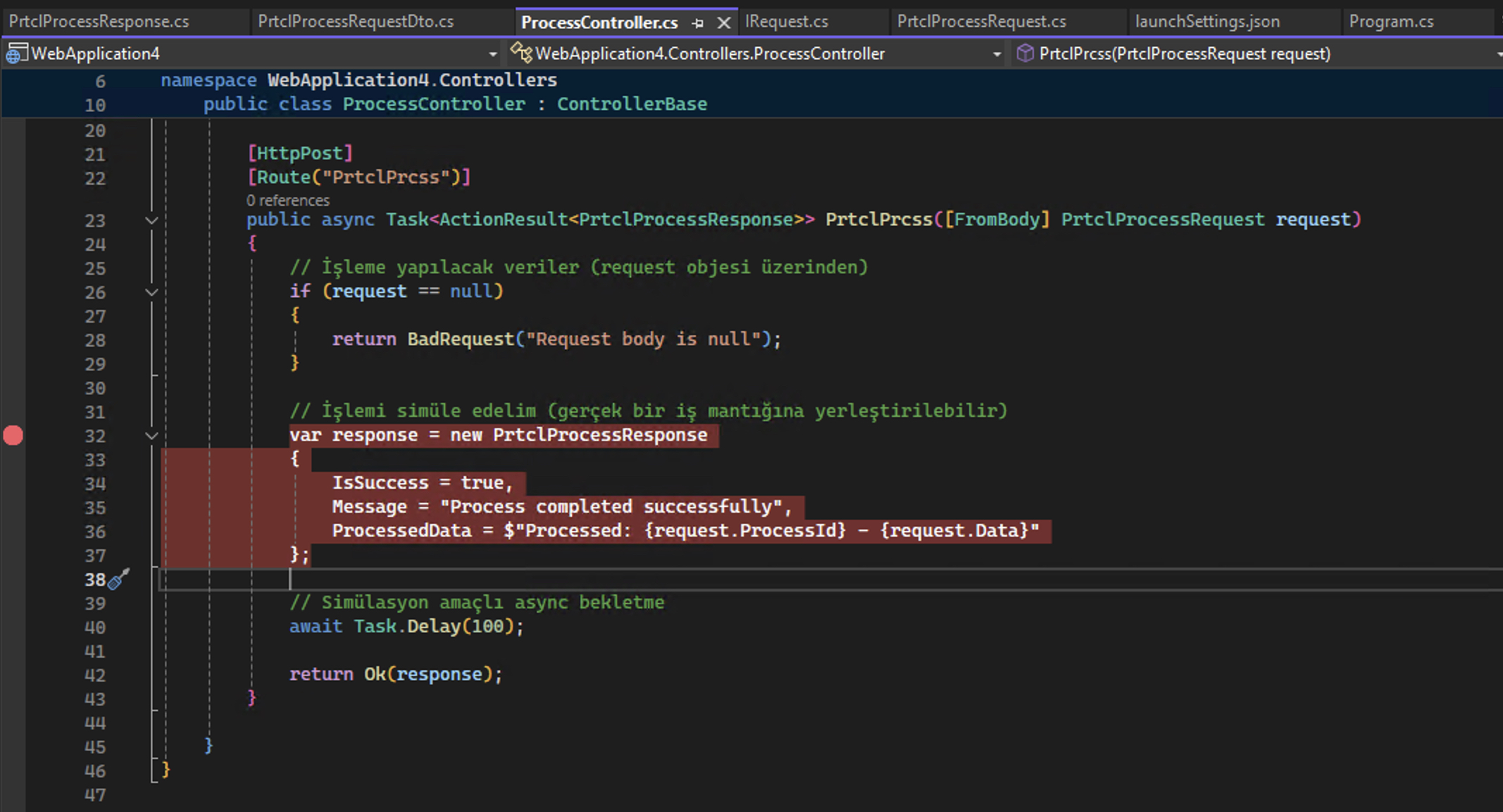Screen dimensions: 1503x812
Task: Open the IRequest.cs tab
Action: coord(787,22)
